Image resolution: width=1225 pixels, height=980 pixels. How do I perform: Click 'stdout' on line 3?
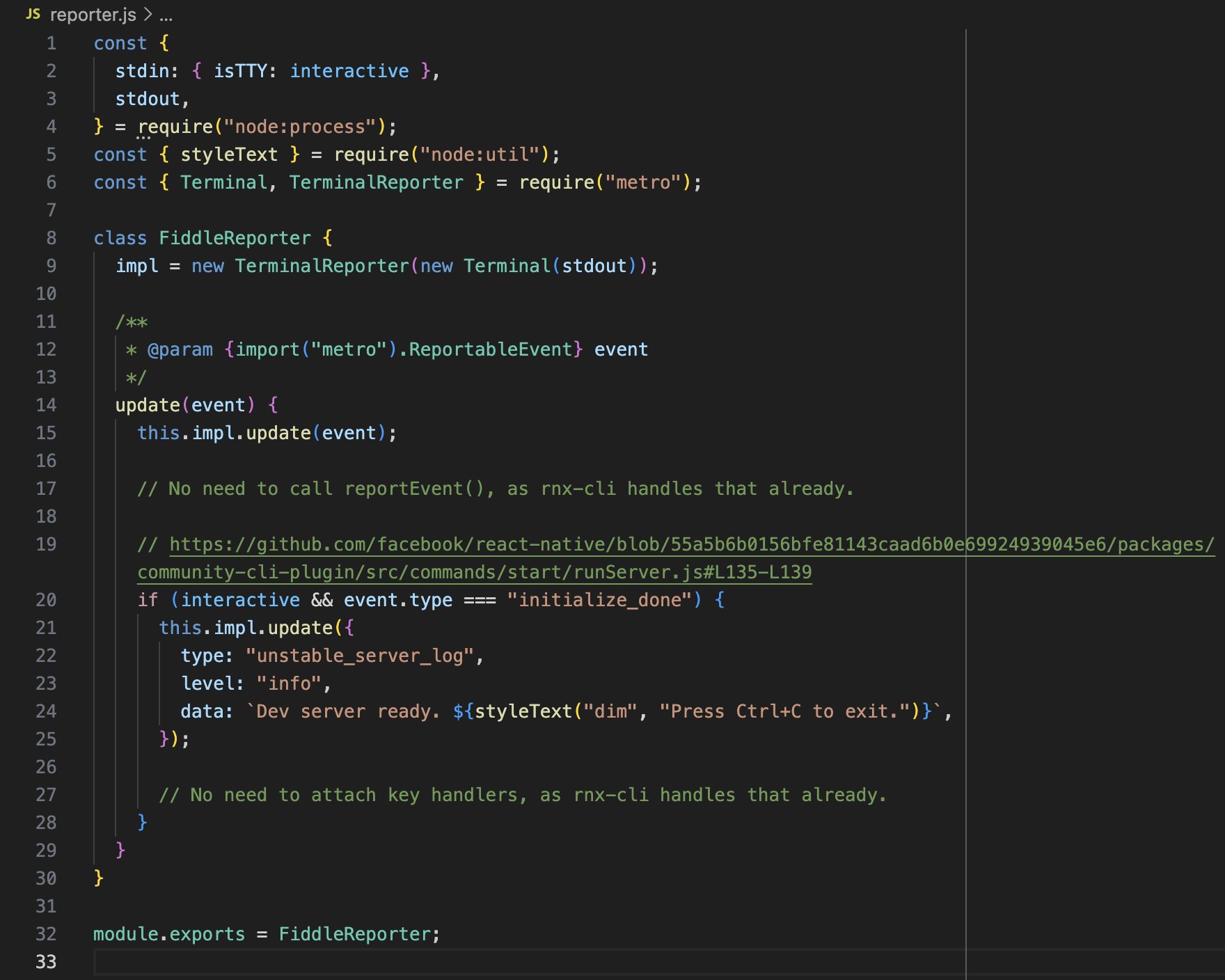tap(148, 99)
